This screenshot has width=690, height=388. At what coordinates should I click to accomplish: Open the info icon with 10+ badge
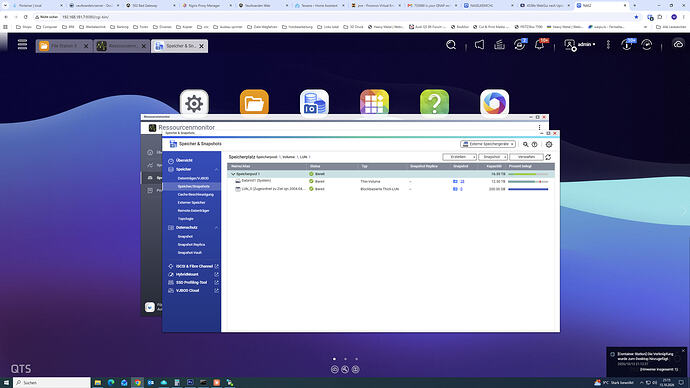pos(628,44)
